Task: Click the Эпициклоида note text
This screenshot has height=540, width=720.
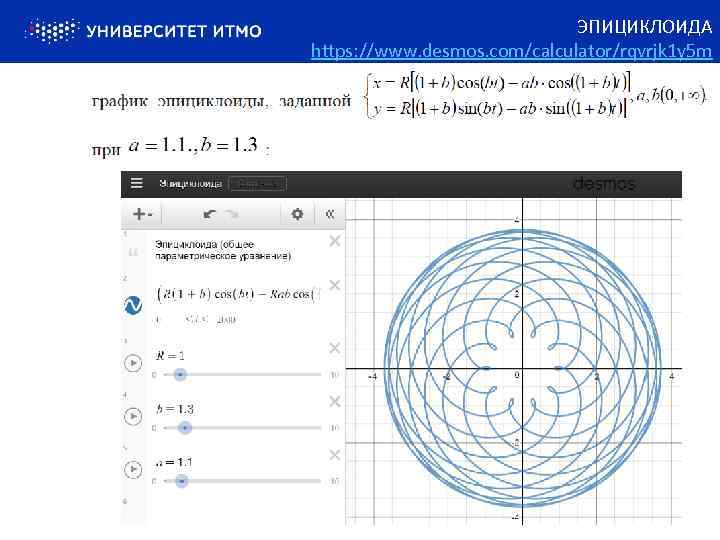Action: (223, 250)
